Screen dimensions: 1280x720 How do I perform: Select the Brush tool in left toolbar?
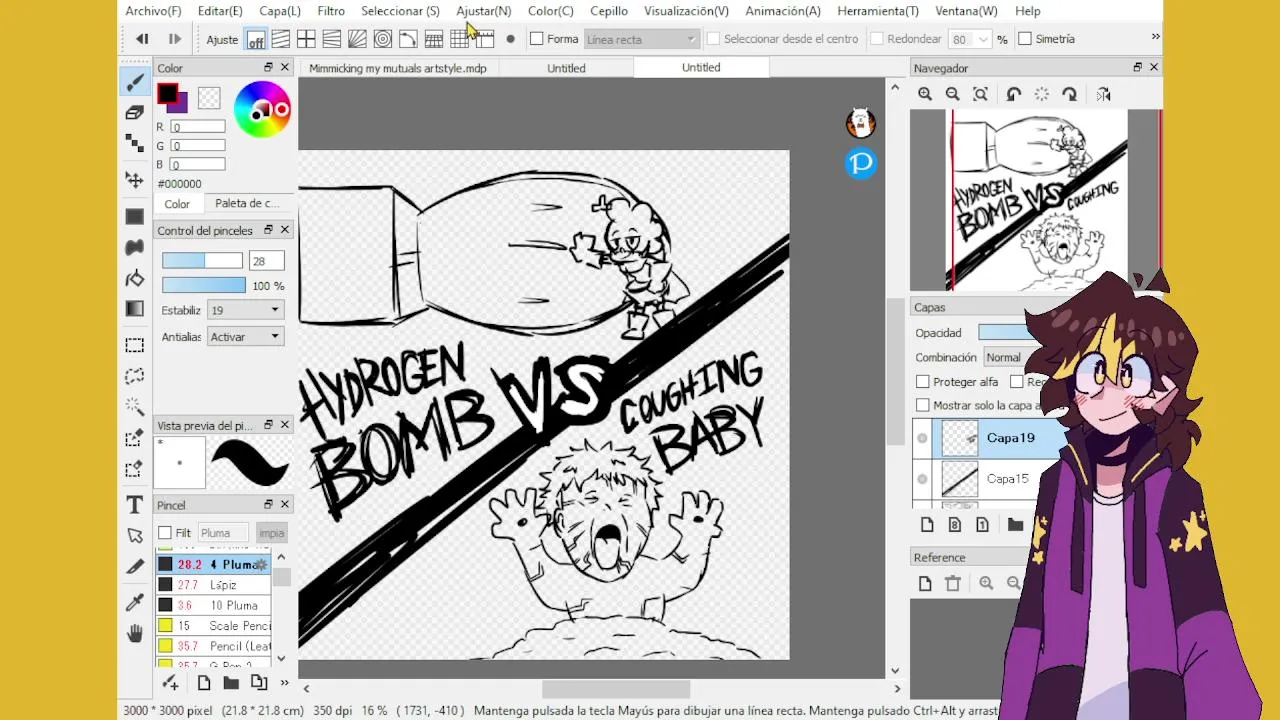click(134, 82)
